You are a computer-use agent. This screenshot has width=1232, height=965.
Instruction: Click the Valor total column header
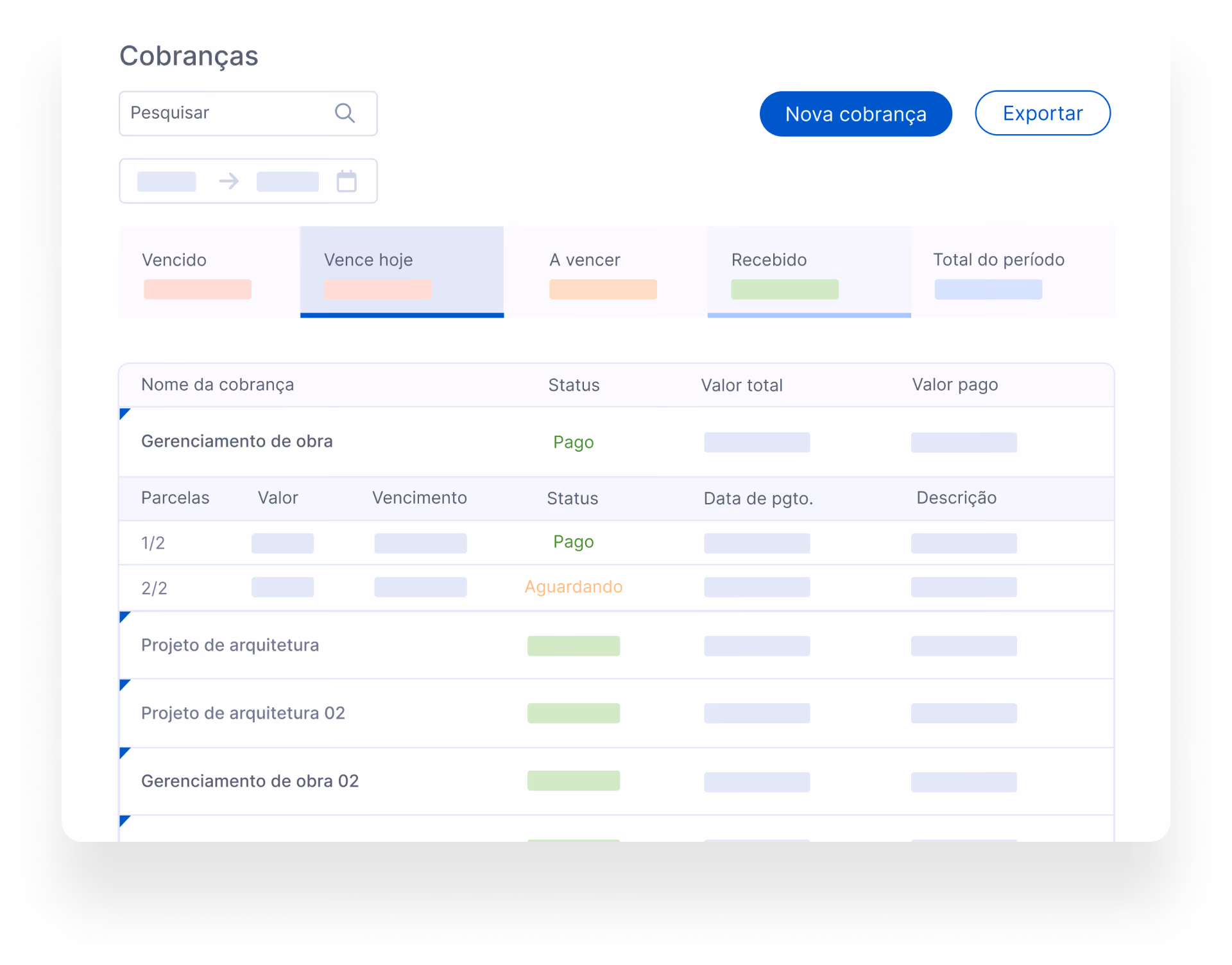(742, 385)
